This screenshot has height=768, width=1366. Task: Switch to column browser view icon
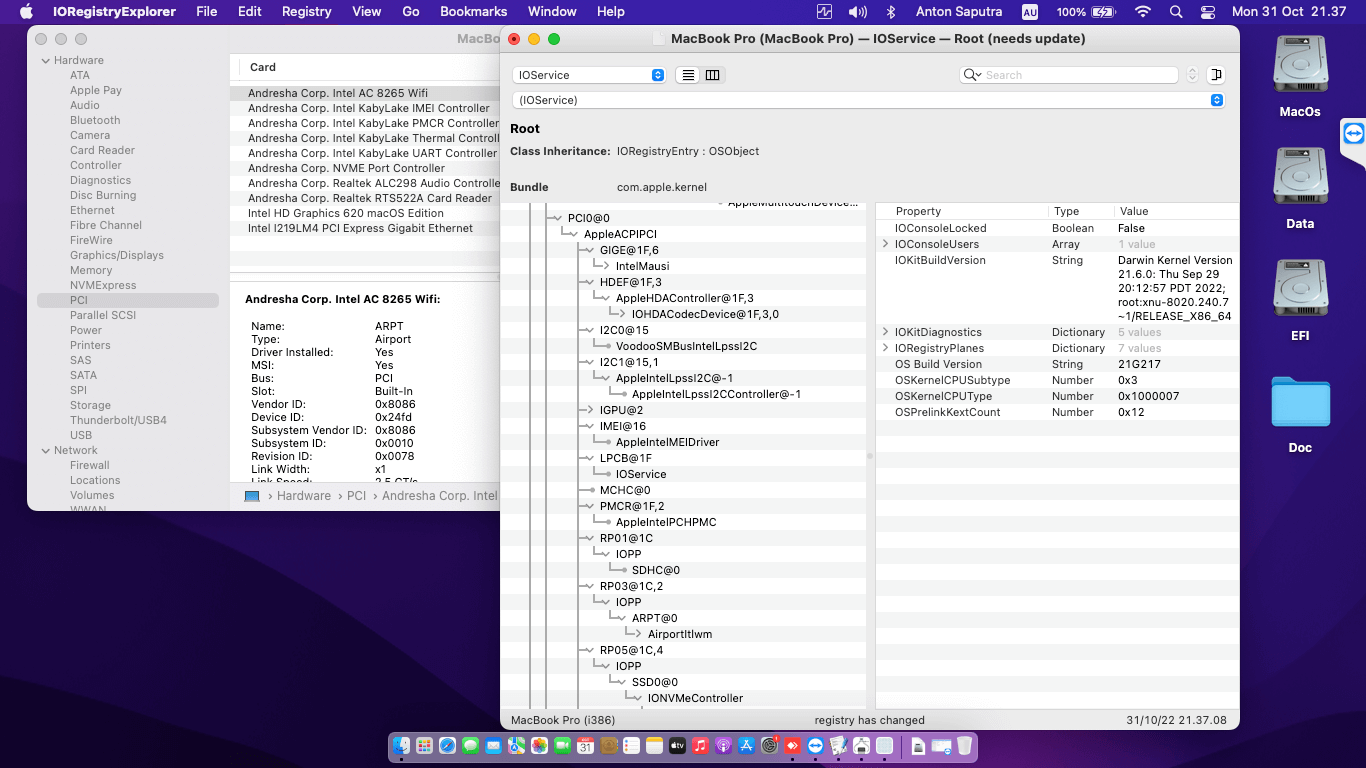pos(712,75)
